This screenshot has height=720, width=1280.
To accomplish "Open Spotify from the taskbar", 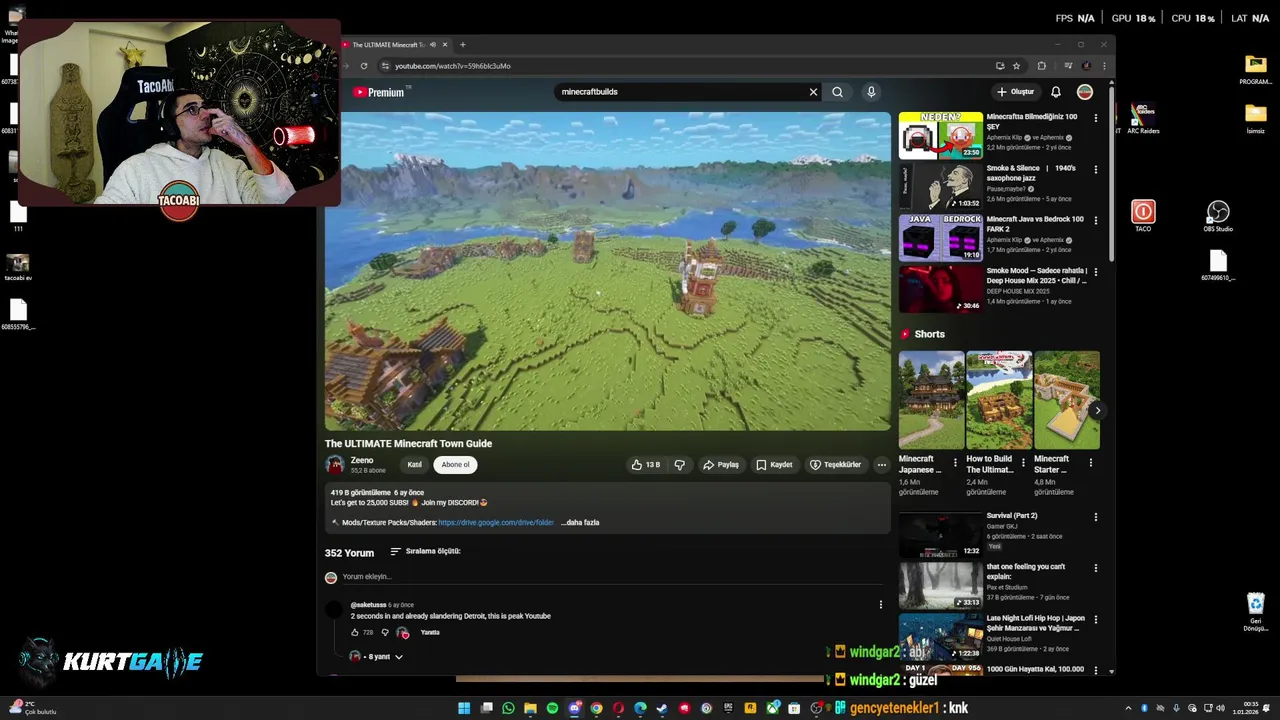I will tap(552, 708).
